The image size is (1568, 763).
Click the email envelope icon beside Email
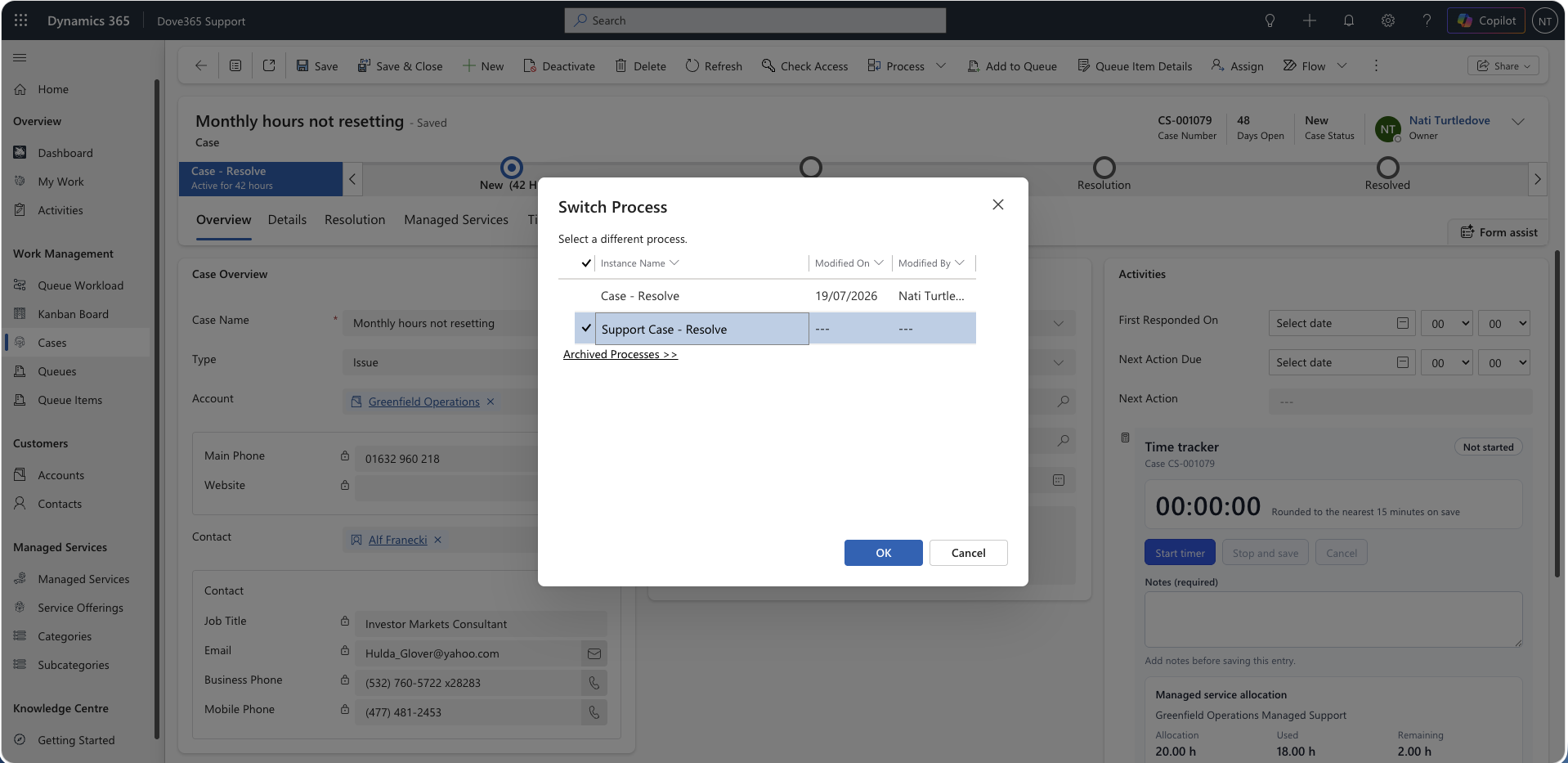[594, 653]
